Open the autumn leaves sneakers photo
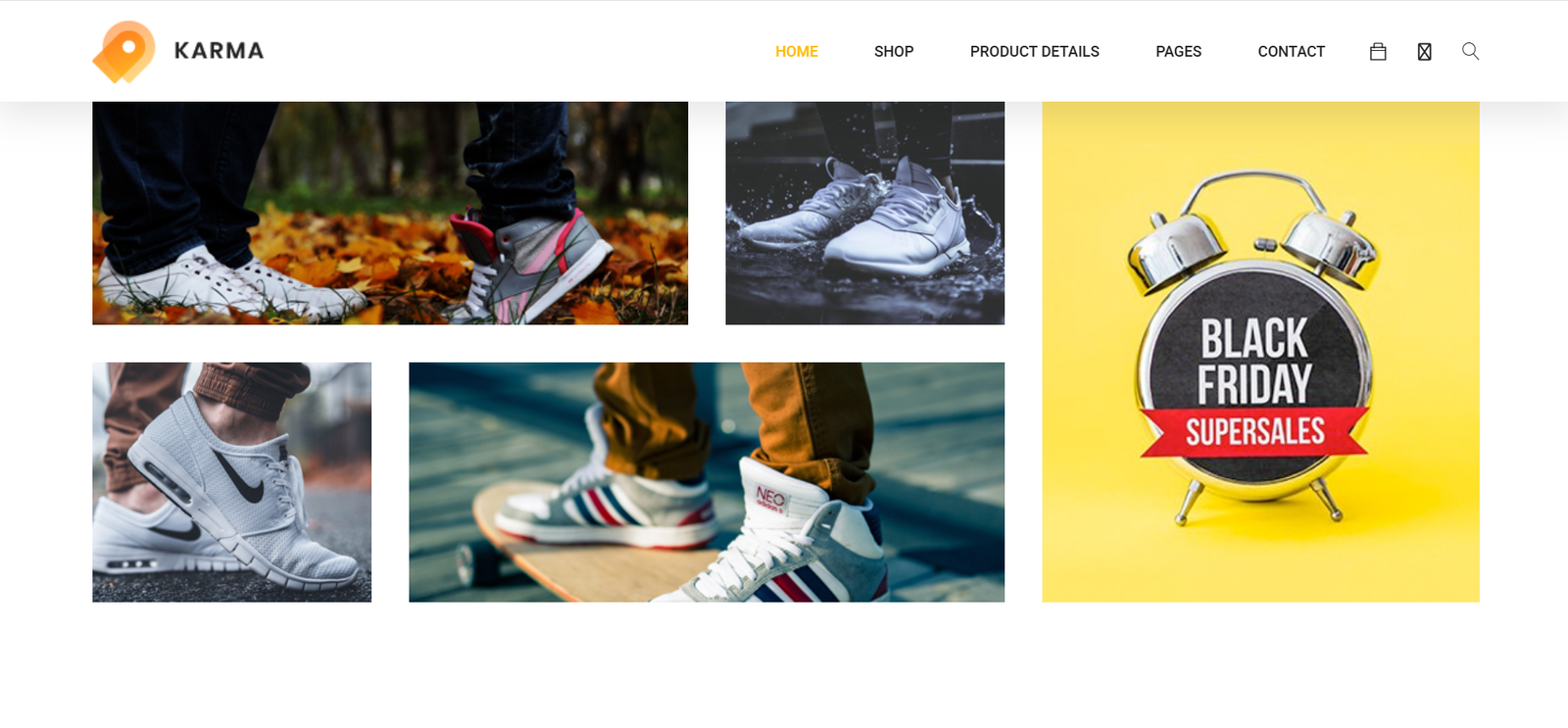The width and height of the screenshot is (1568, 728). pyautogui.click(x=390, y=213)
